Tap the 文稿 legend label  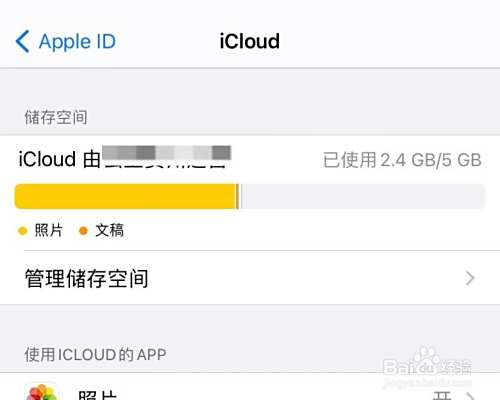tap(110, 230)
